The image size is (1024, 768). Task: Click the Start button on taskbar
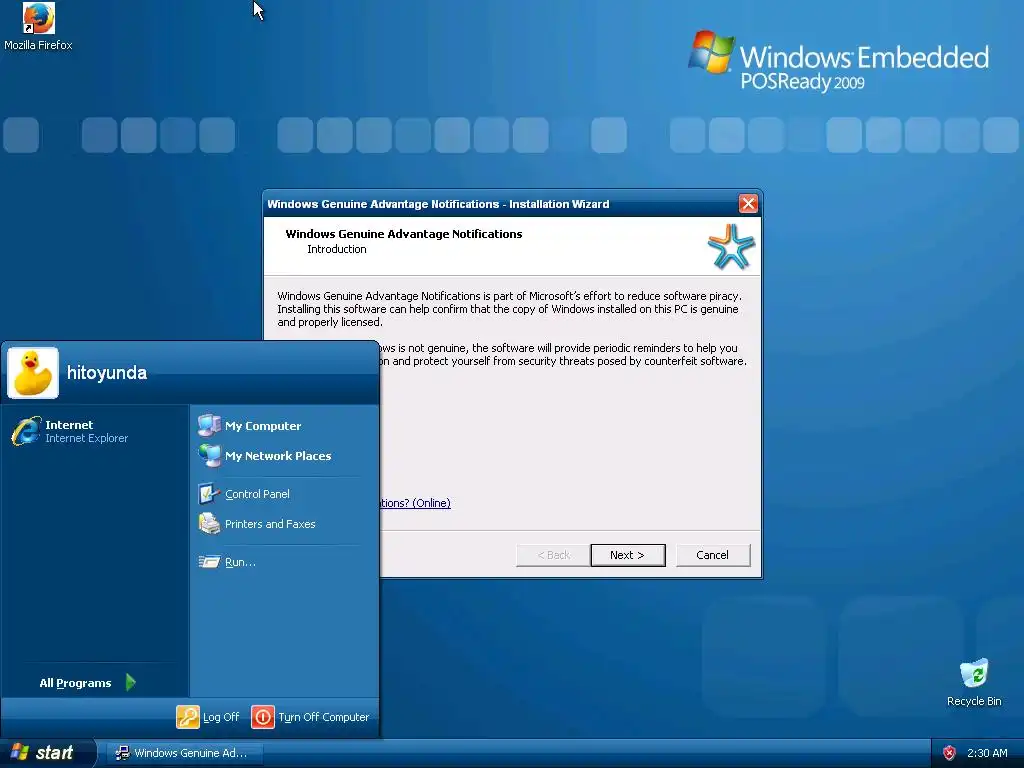coord(47,753)
